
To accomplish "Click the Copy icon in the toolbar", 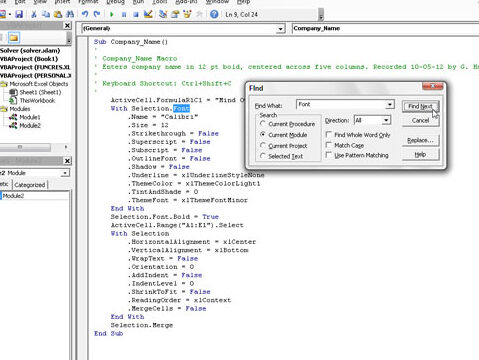I will 46,14.
